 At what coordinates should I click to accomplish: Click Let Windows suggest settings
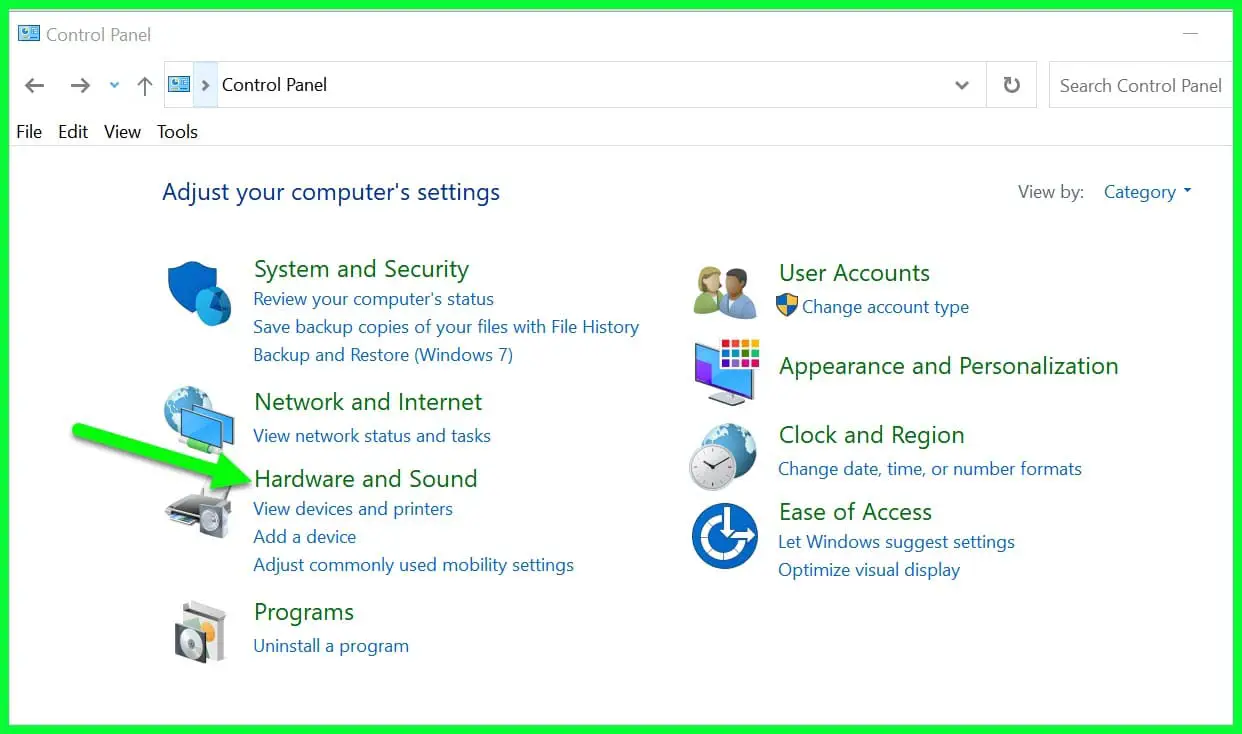(897, 542)
